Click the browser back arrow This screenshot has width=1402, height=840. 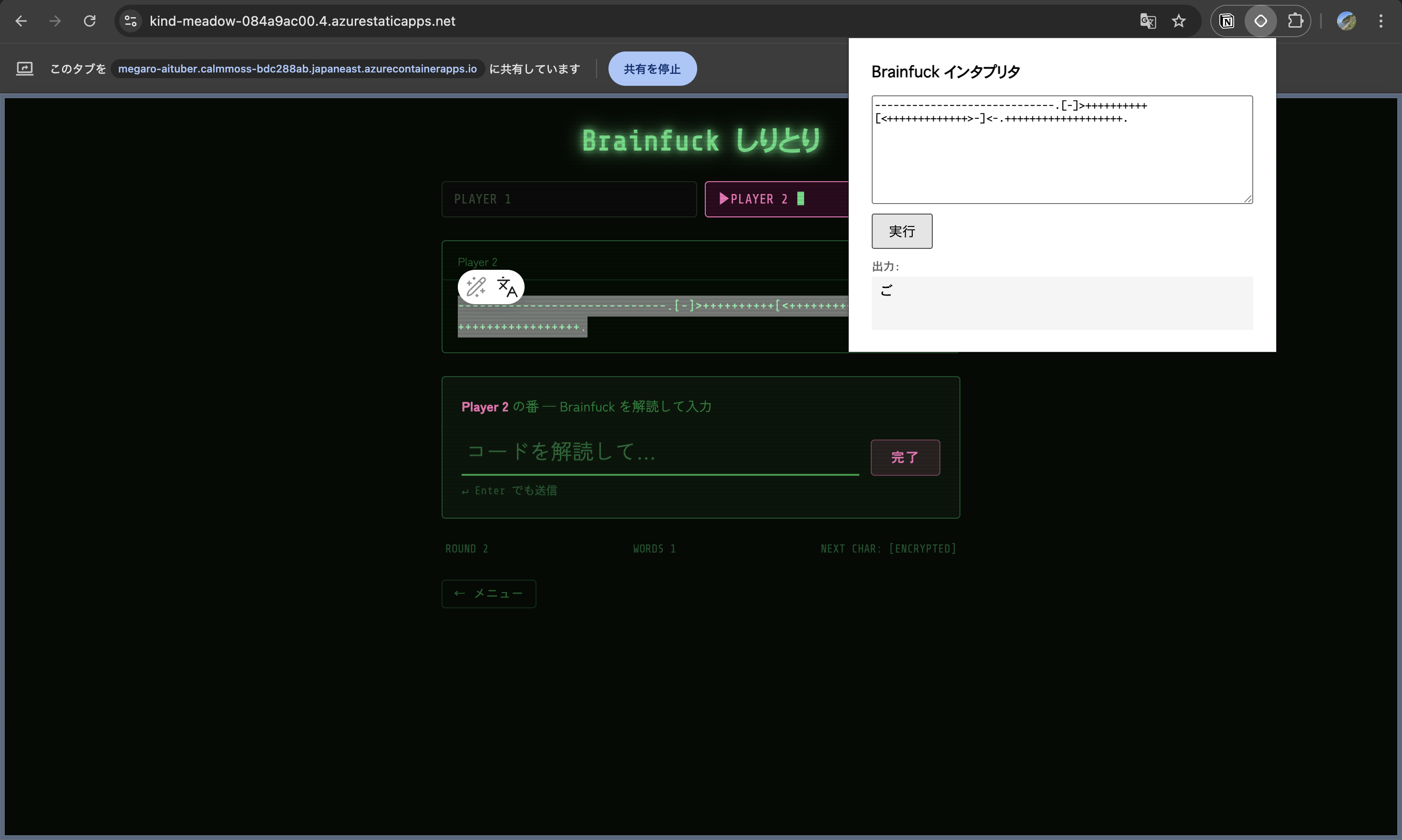(x=21, y=21)
